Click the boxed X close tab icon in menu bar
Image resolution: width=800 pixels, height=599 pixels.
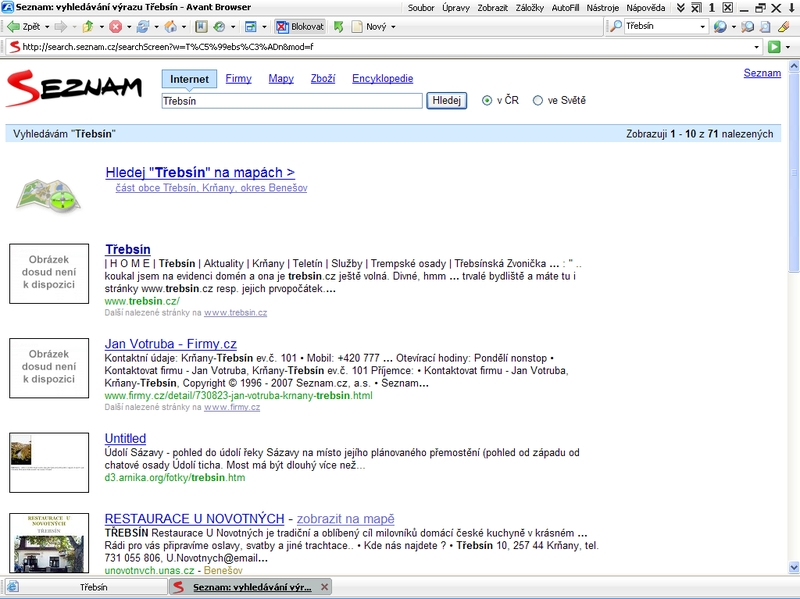[x=728, y=8]
